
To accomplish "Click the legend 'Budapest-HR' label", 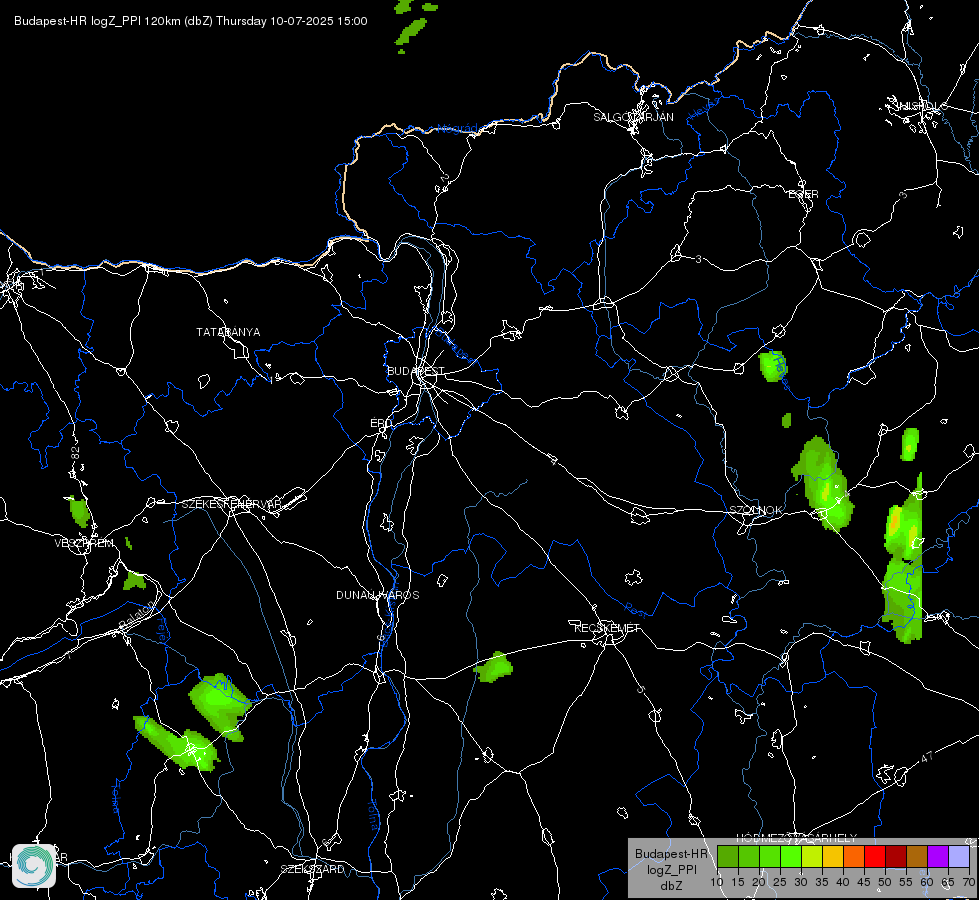I will click(x=671, y=854).
